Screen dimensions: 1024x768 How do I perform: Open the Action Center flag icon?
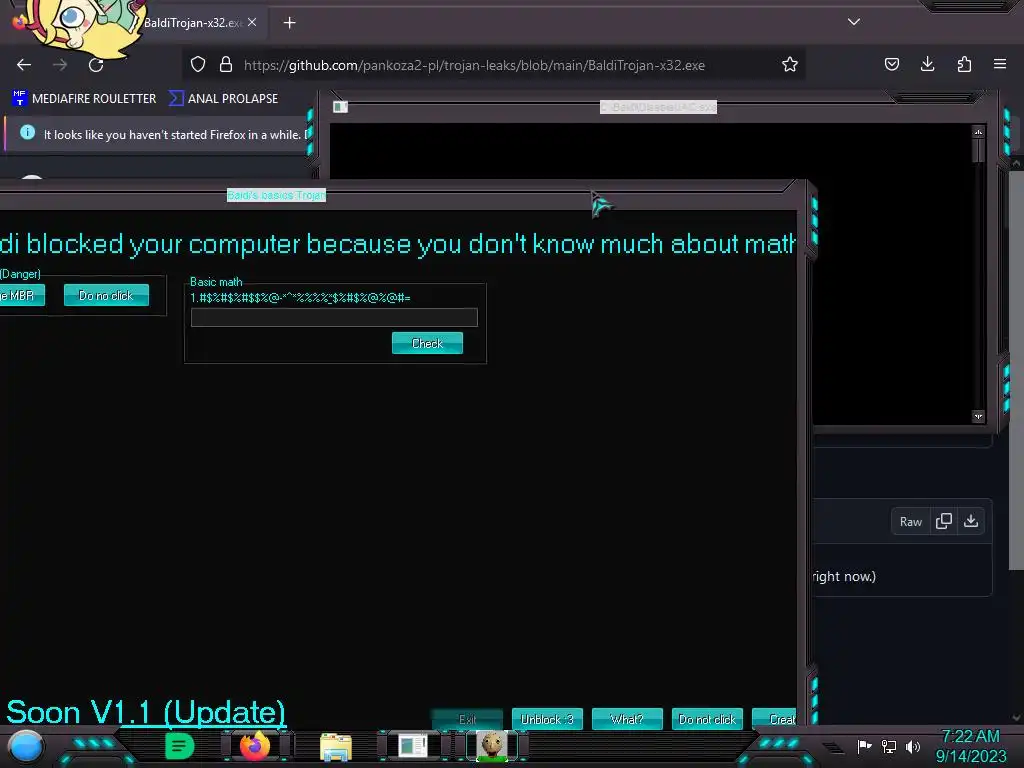pyautogui.click(x=864, y=746)
